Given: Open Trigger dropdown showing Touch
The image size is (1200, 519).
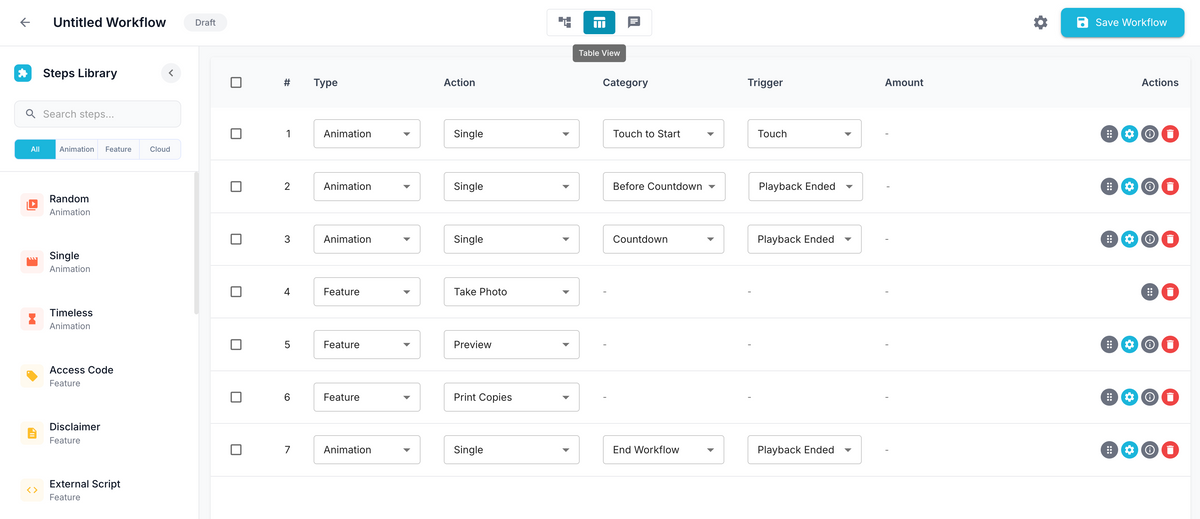Looking at the screenshot, I should (x=805, y=134).
